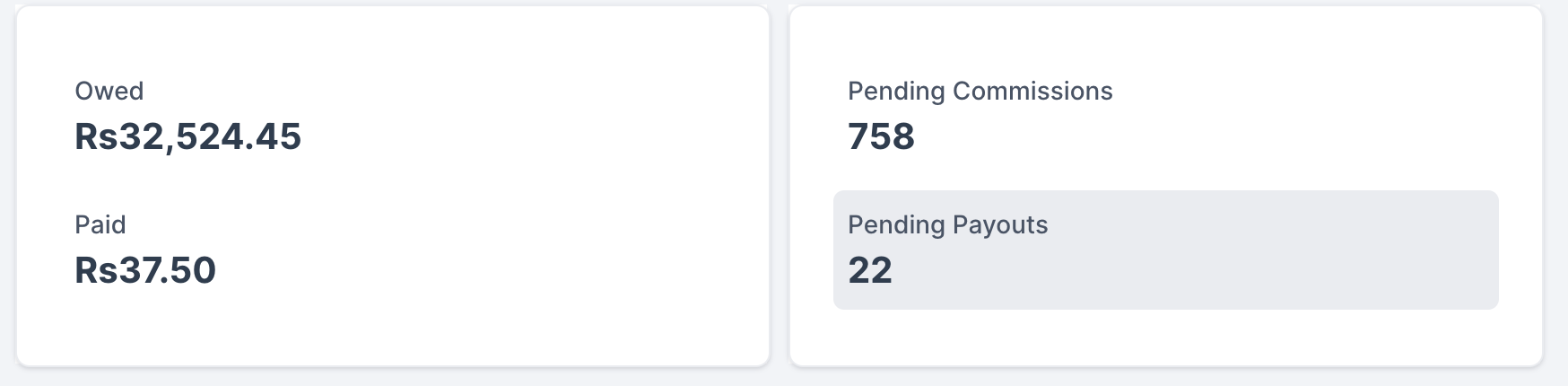Select the Rs37.50 paid amount
The width and height of the screenshot is (1568, 386).
[x=145, y=270]
